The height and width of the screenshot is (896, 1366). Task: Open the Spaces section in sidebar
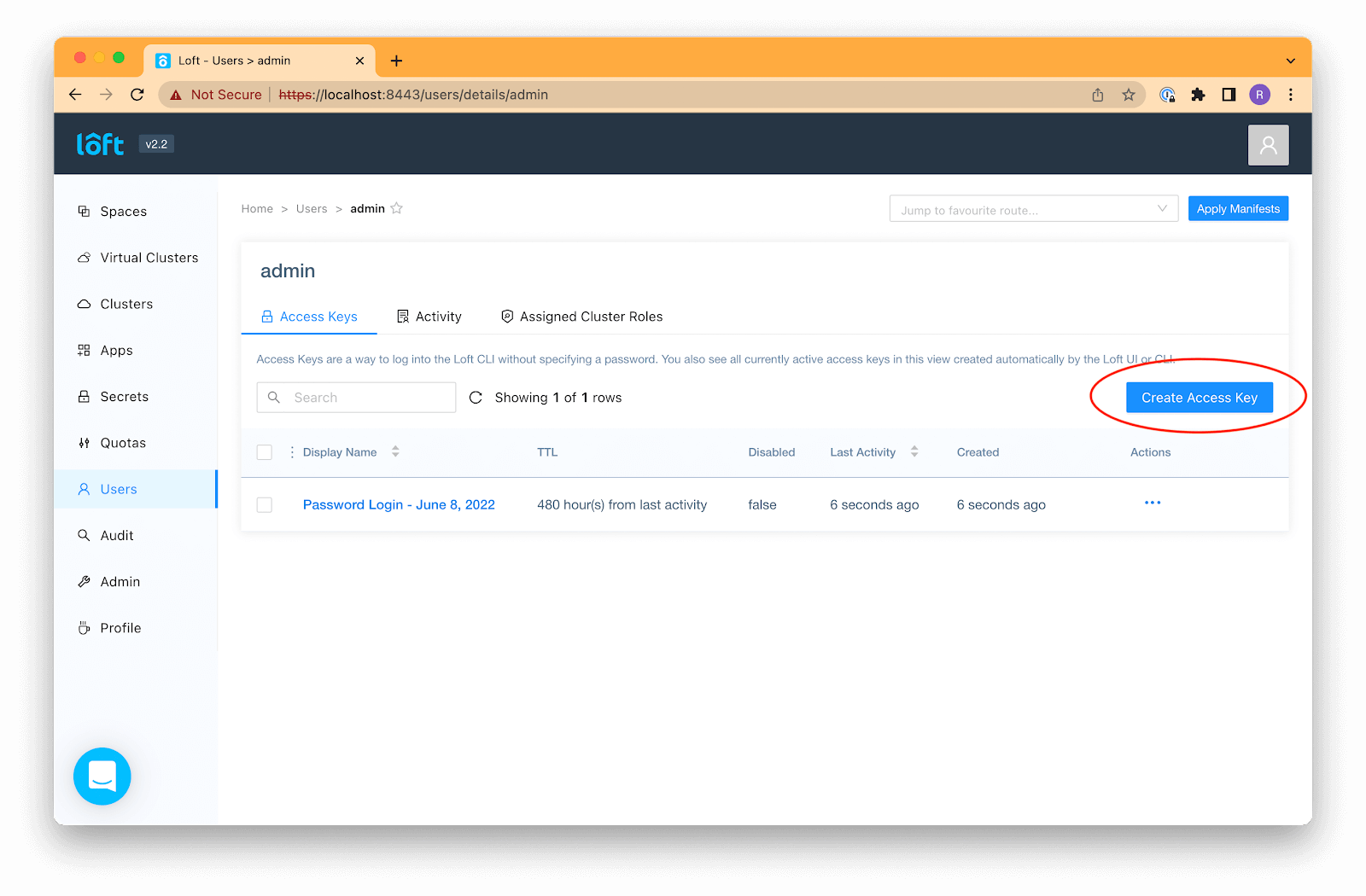tap(122, 211)
